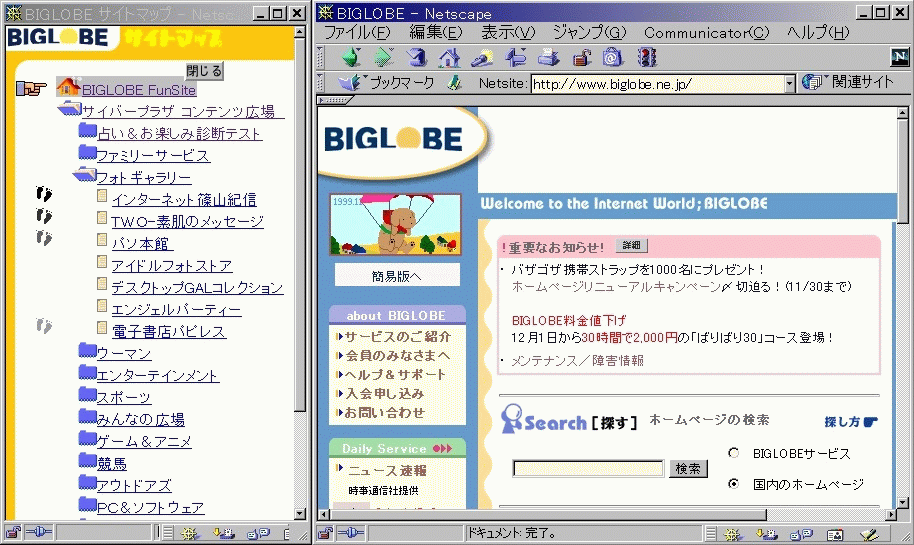Open the Communicator(C) menu

pos(706,33)
